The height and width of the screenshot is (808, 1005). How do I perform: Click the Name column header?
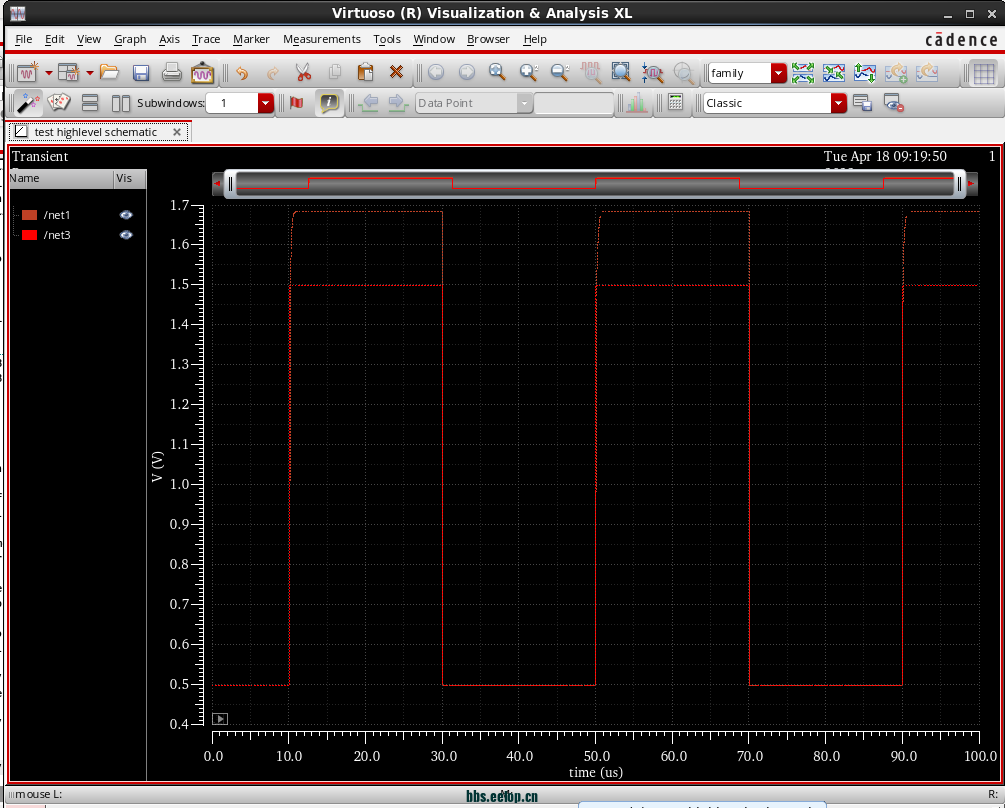(62, 179)
